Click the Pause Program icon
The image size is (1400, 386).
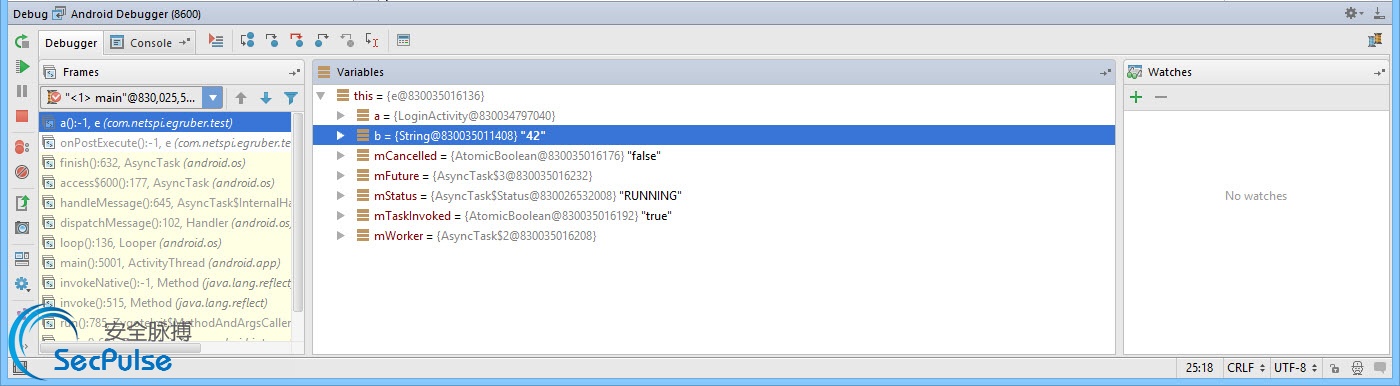(x=22, y=91)
